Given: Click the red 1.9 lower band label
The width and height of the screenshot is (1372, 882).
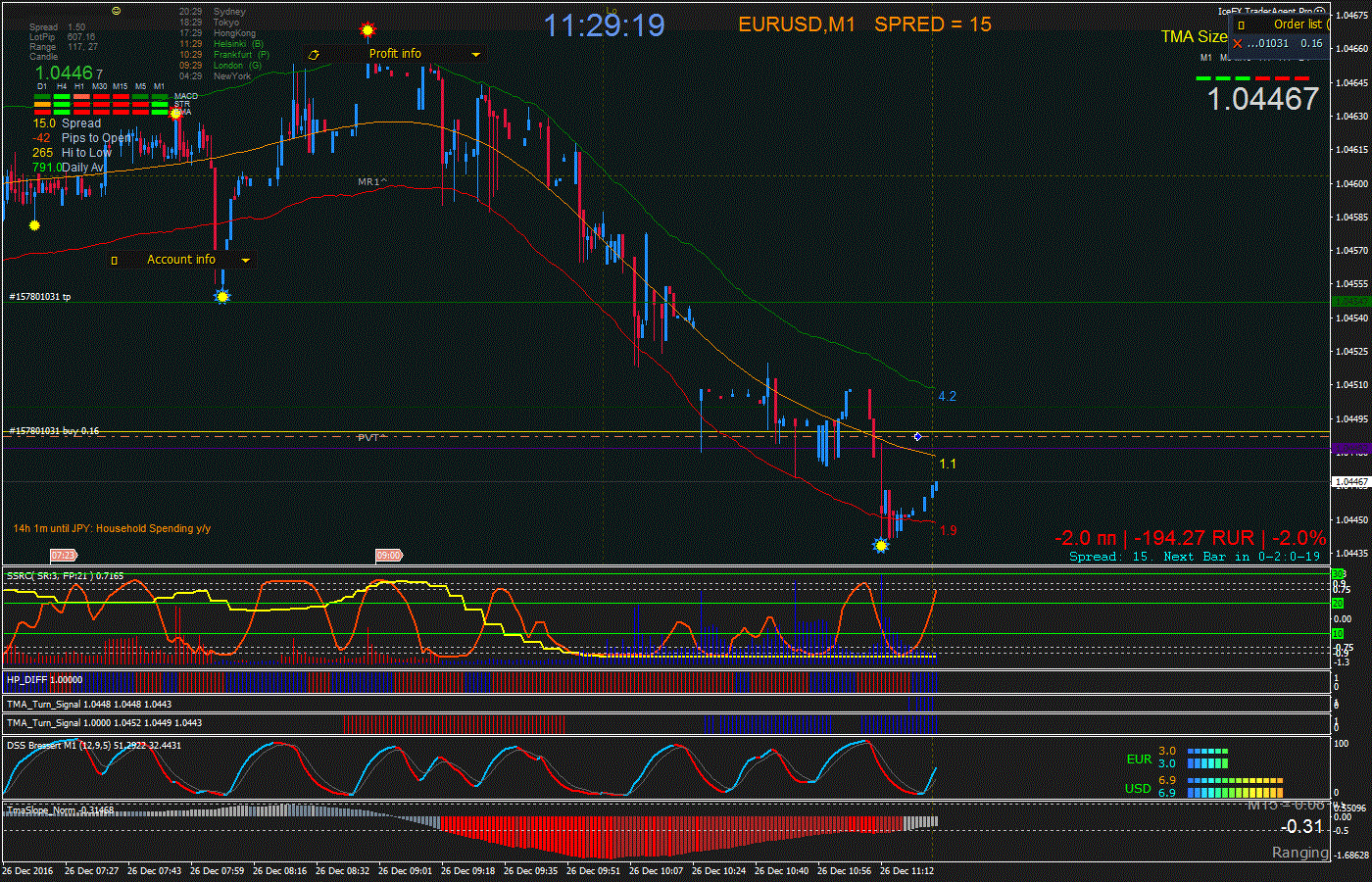Looking at the screenshot, I should coord(948,530).
